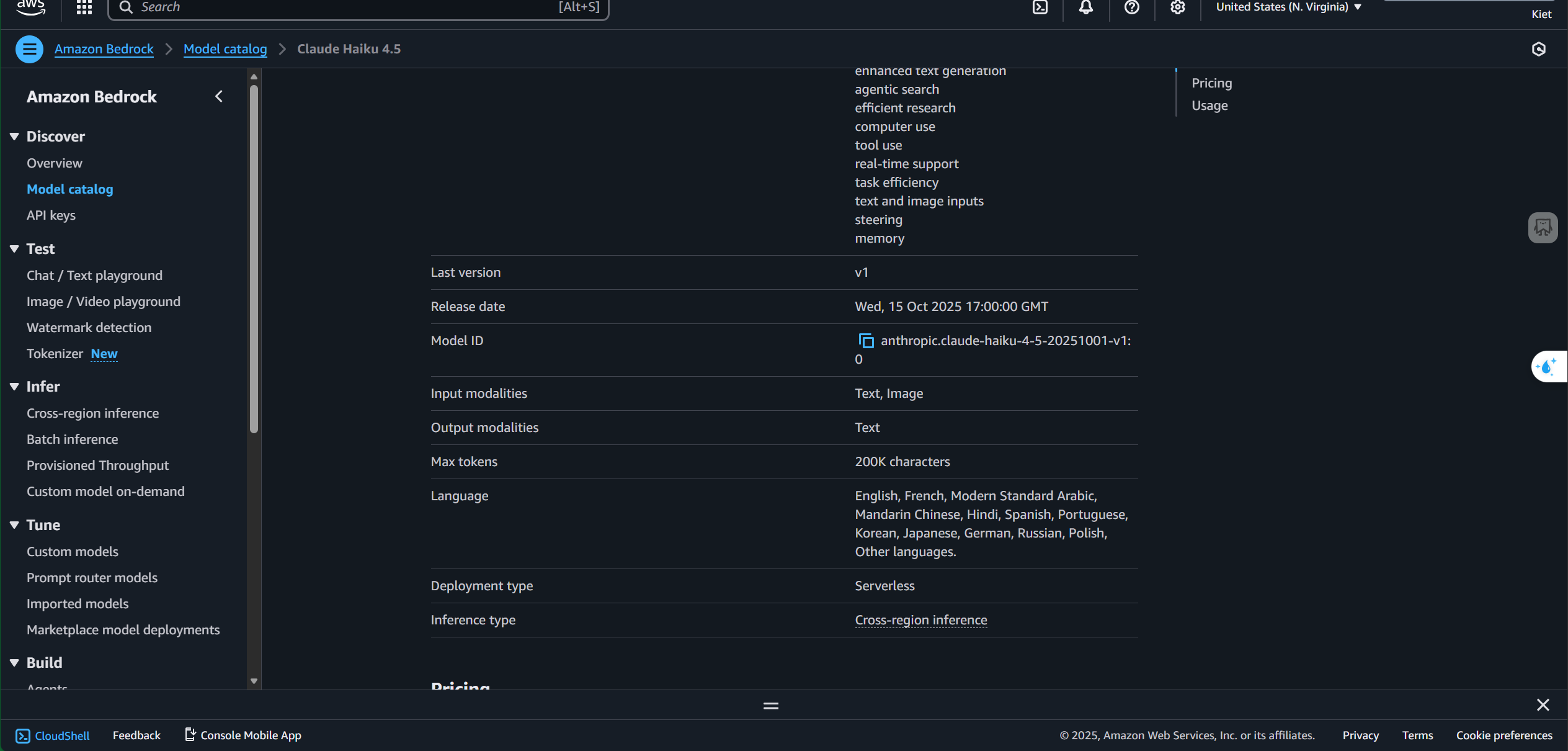This screenshot has width=1568, height=751.
Task: Navigate to Model catalog breadcrumb
Action: pos(225,49)
